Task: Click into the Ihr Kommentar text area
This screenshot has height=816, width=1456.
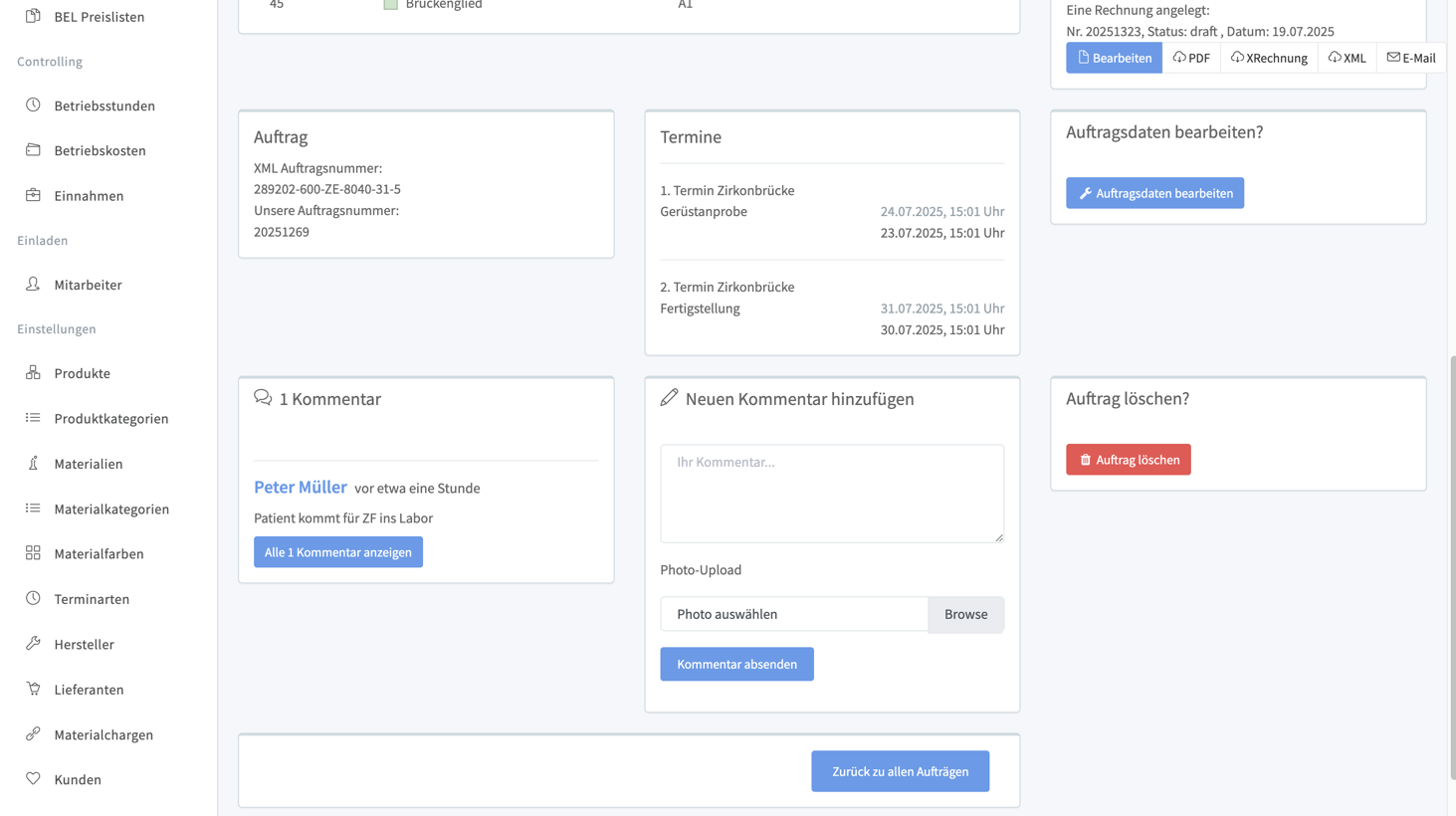Action: pos(831,494)
